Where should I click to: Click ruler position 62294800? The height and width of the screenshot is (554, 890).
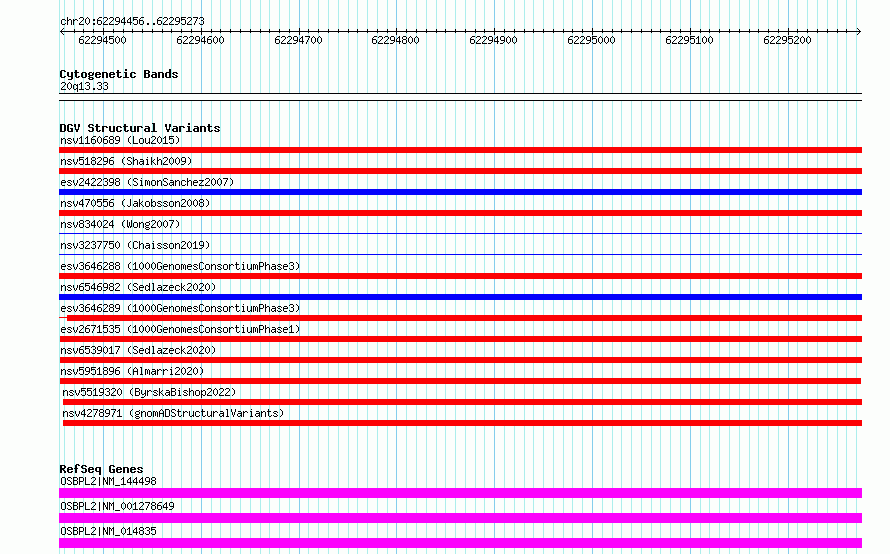point(395,40)
